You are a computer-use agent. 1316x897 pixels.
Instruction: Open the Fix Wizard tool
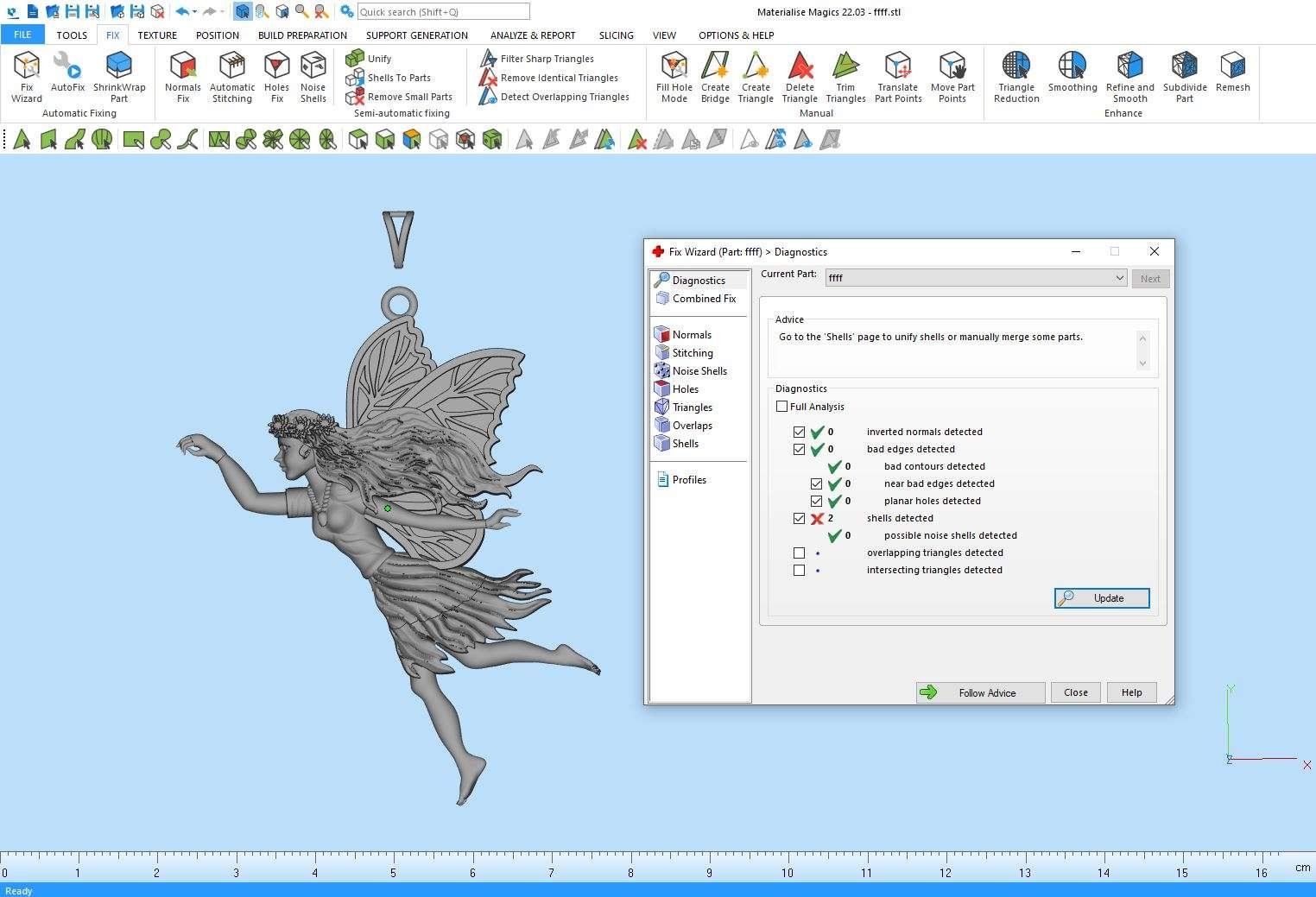pyautogui.click(x=27, y=76)
